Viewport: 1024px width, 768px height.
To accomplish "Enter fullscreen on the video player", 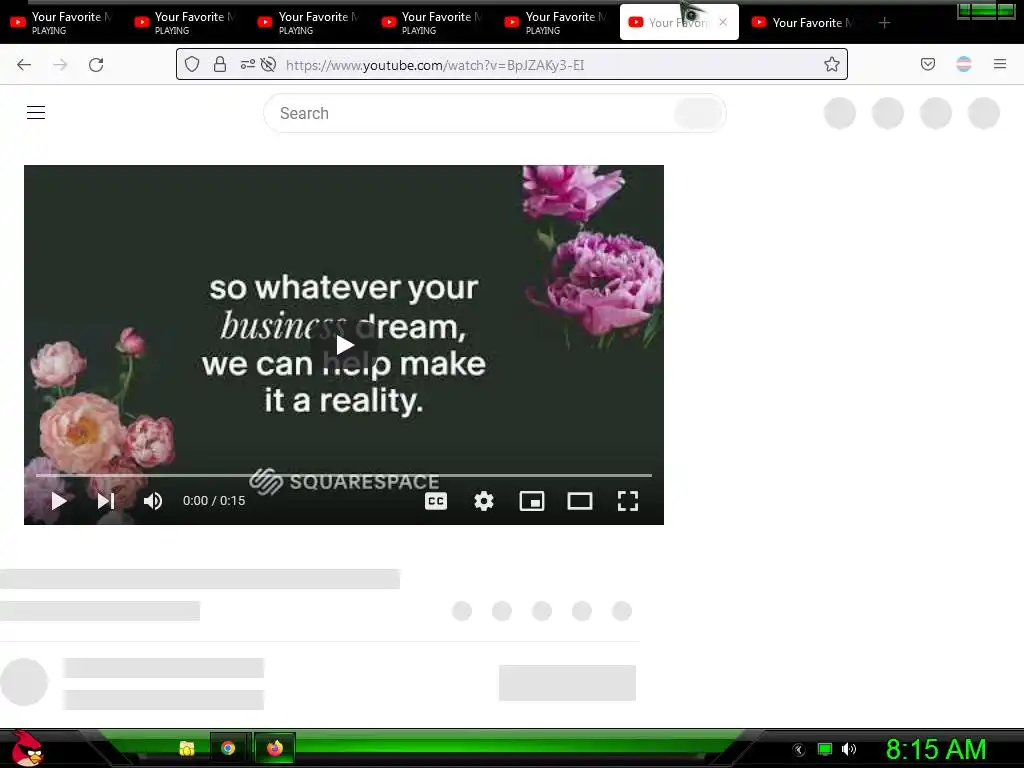I will pos(628,501).
